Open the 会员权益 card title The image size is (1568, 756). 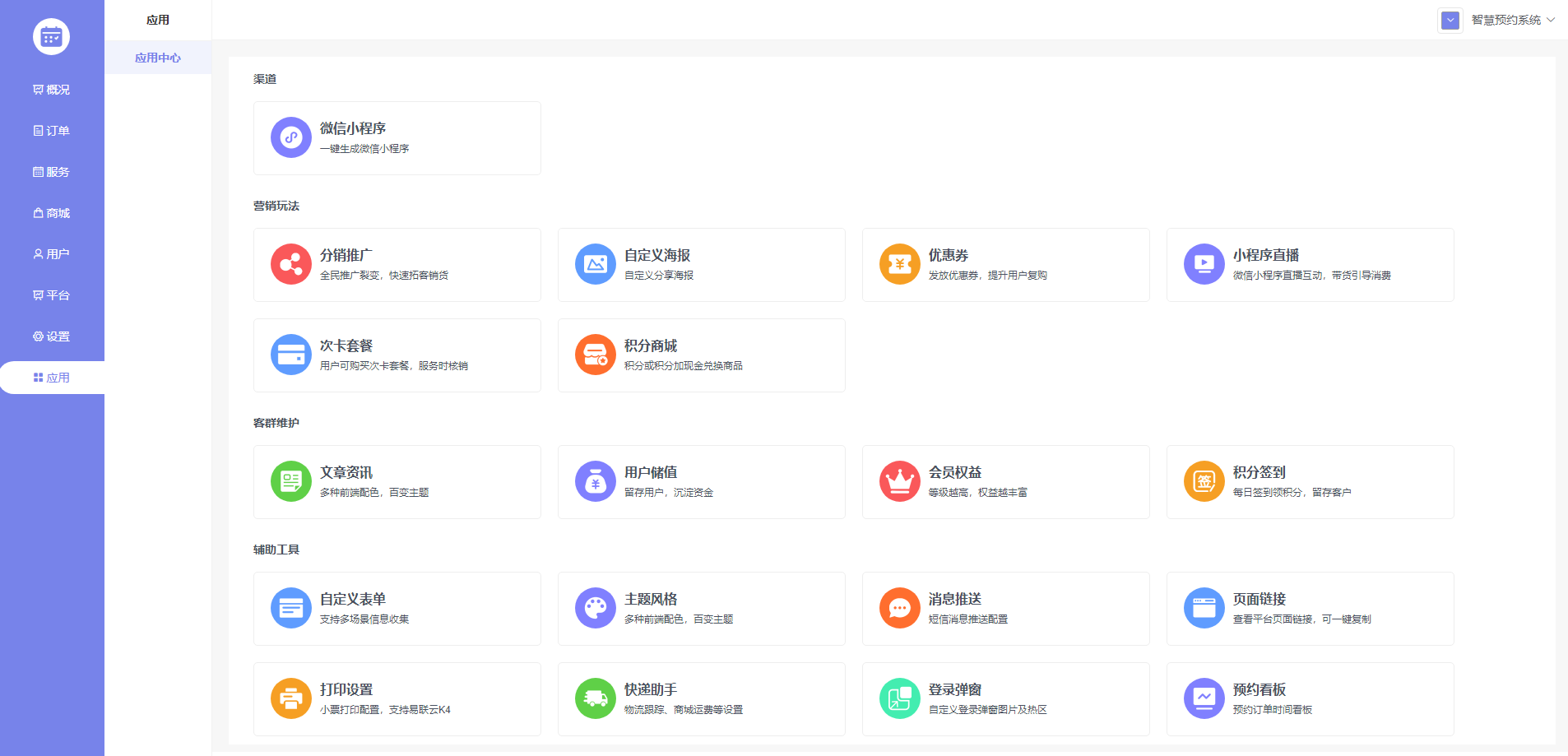(x=955, y=472)
